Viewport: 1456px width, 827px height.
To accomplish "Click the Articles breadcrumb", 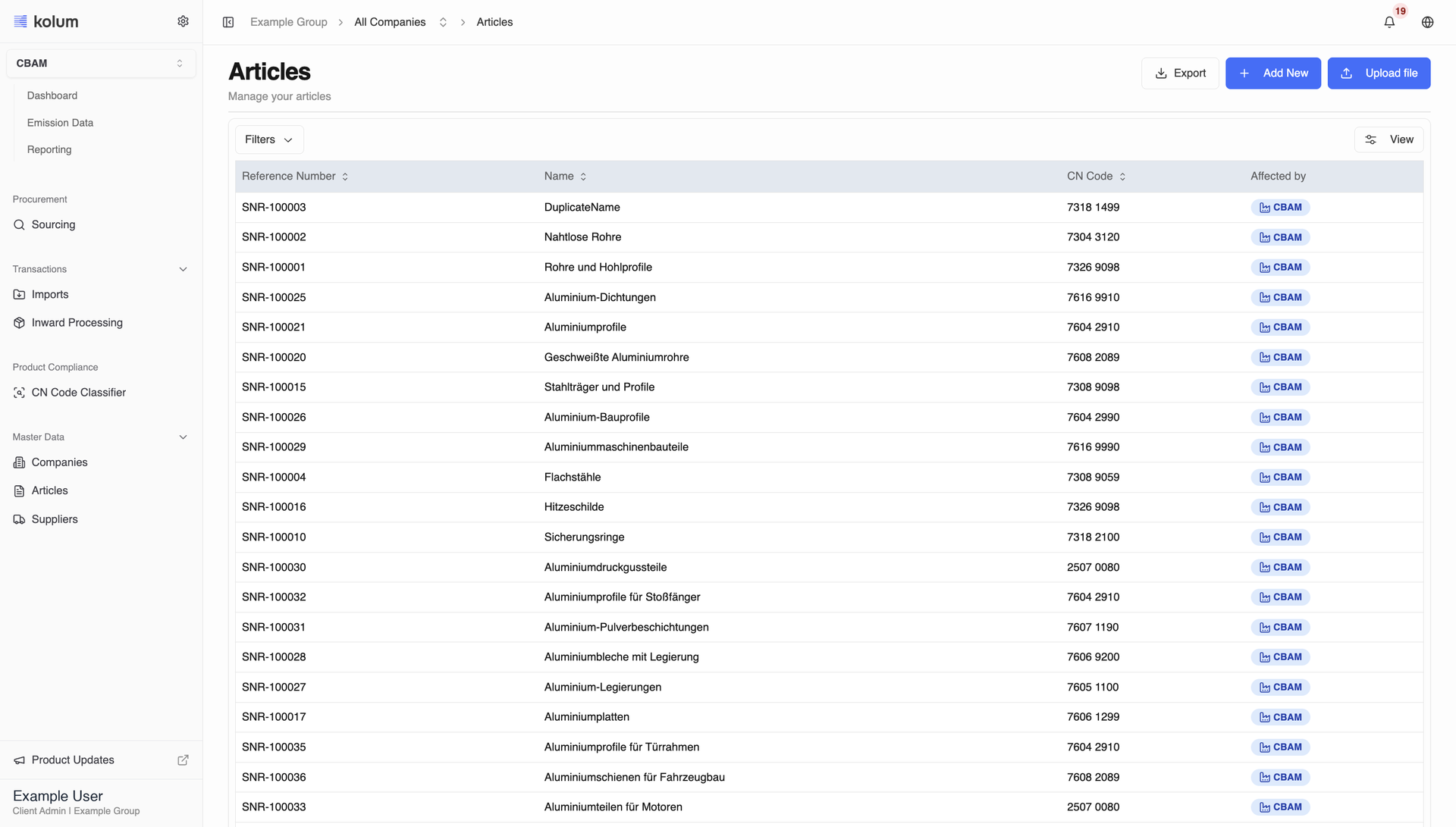I will tap(494, 22).
